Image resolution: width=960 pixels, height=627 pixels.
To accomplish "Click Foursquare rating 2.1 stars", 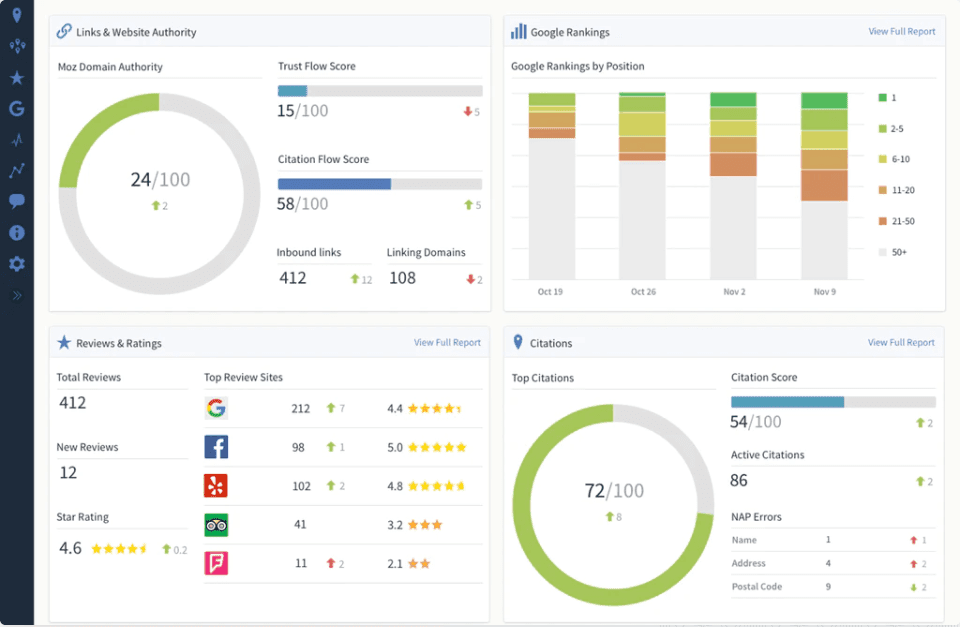I will (409, 564).
